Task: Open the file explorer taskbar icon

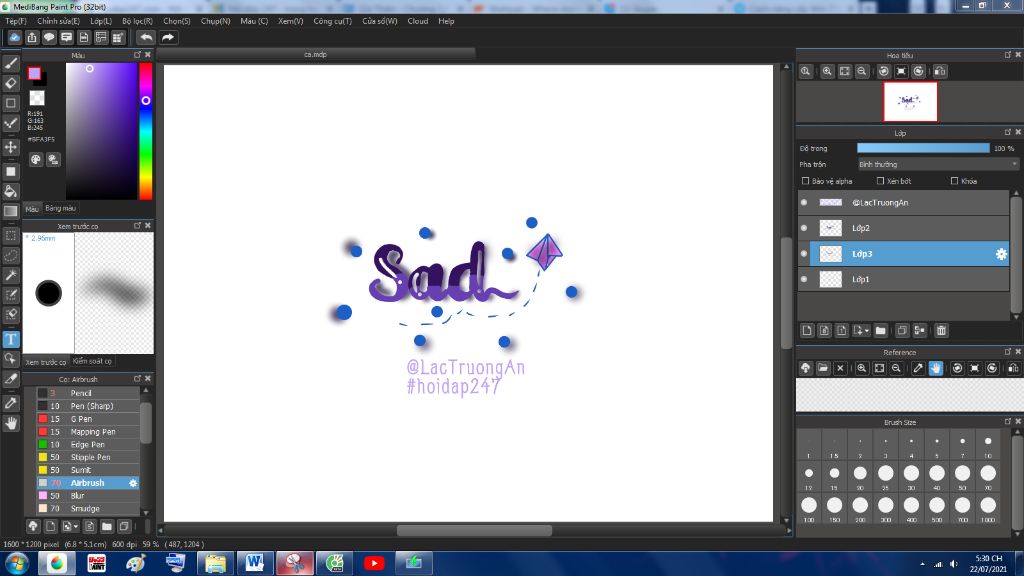Action: (215, 563)
